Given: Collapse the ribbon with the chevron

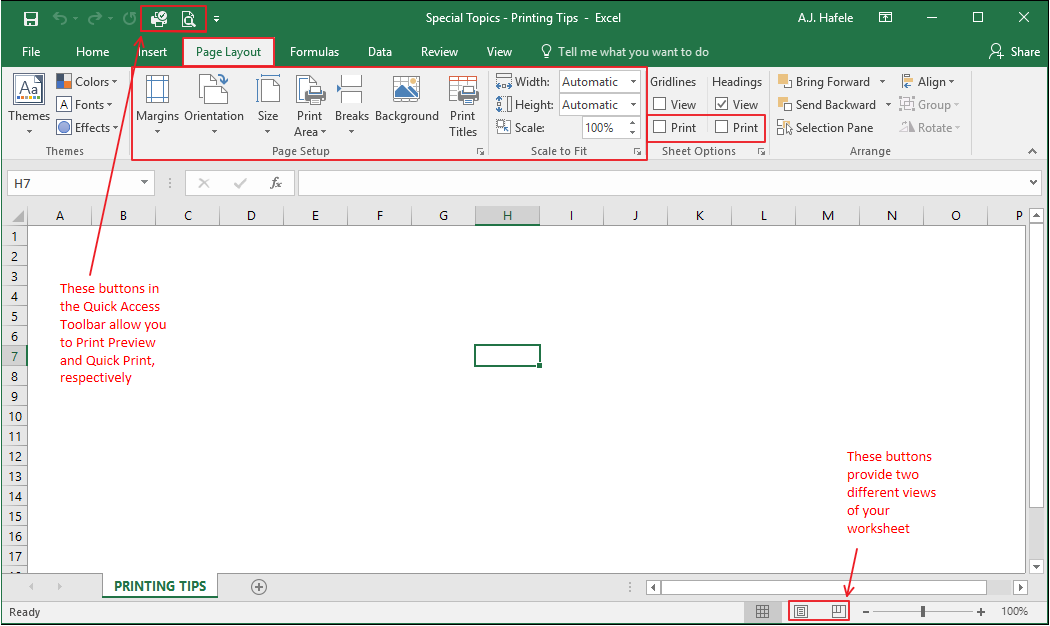Looking at the screenshot, I should pos(1032,152).
